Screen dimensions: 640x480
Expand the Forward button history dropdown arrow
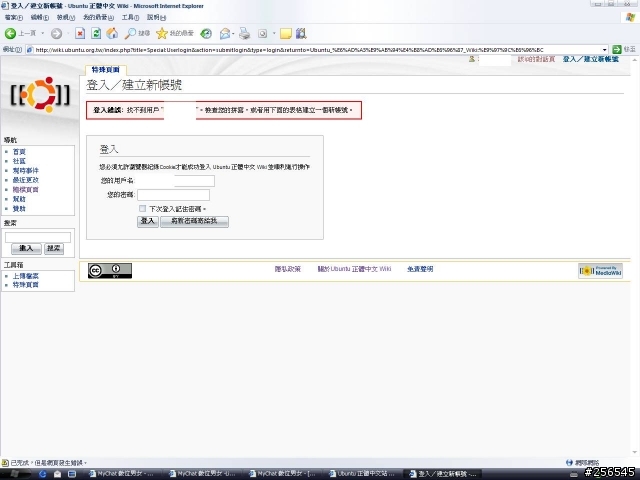68,33
